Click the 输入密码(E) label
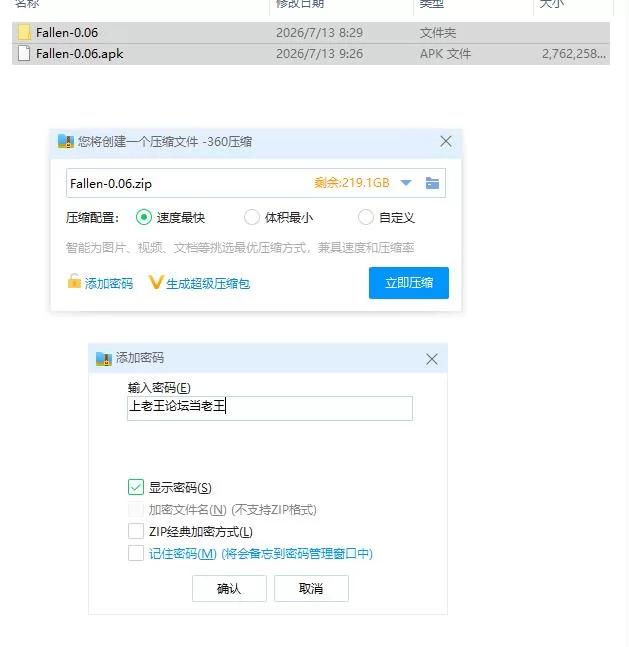The image size is (629, 647). [159, 387]
